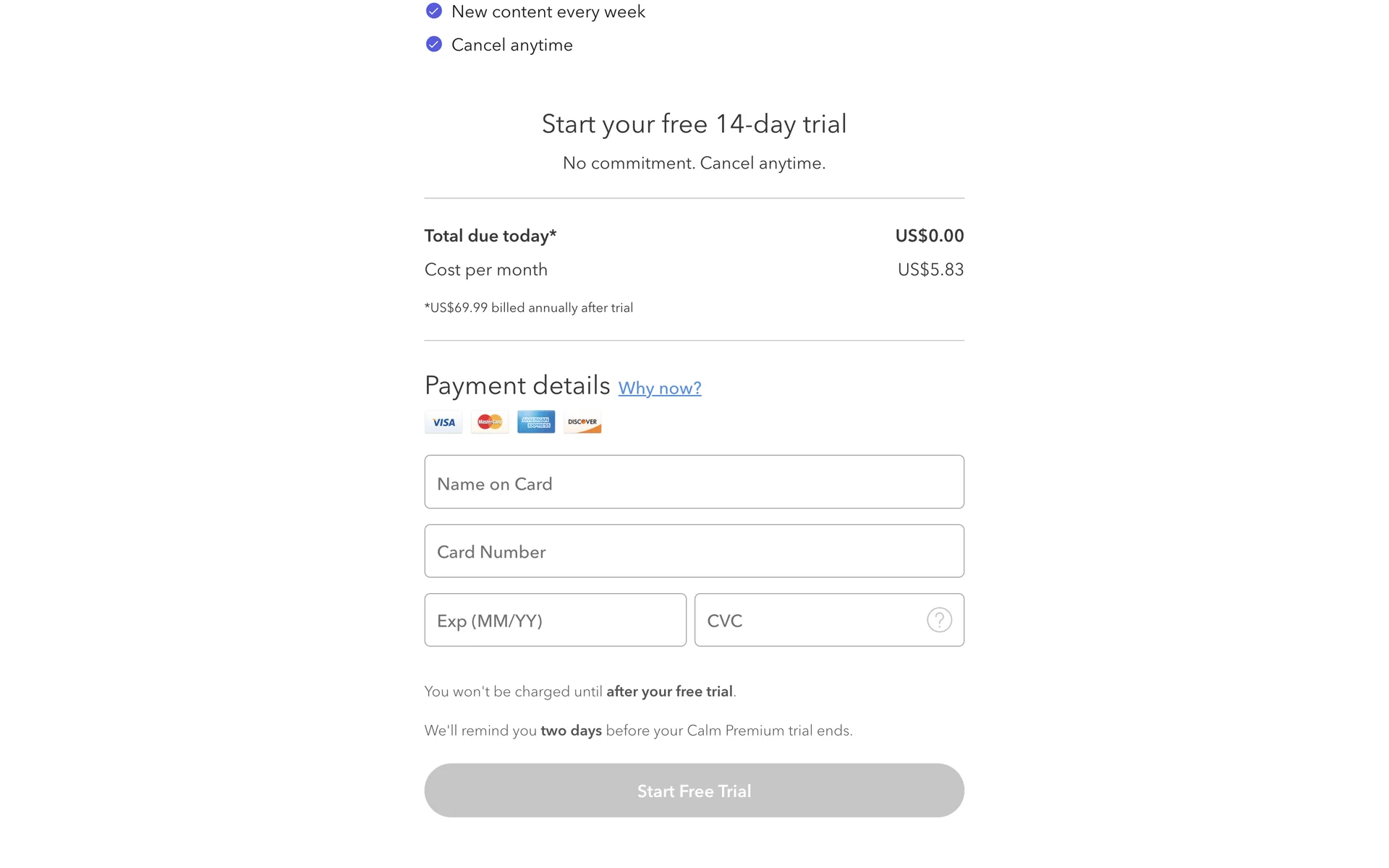This screenshot has height=868, width=1389.
Task: Click the Mastercard logo
Action: pyautogui.click(x=490, y=422)
